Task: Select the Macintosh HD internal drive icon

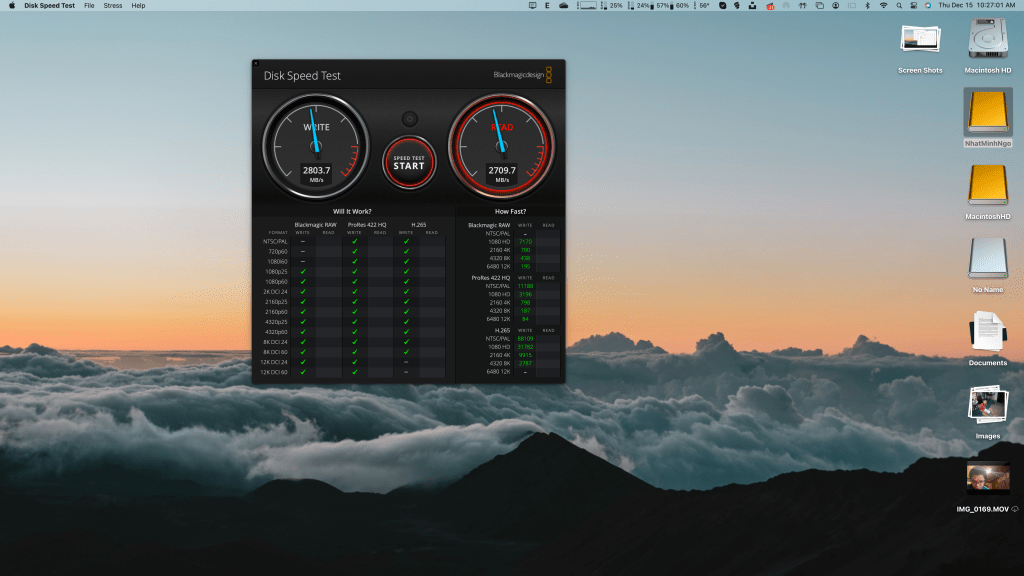Action: 988,42
